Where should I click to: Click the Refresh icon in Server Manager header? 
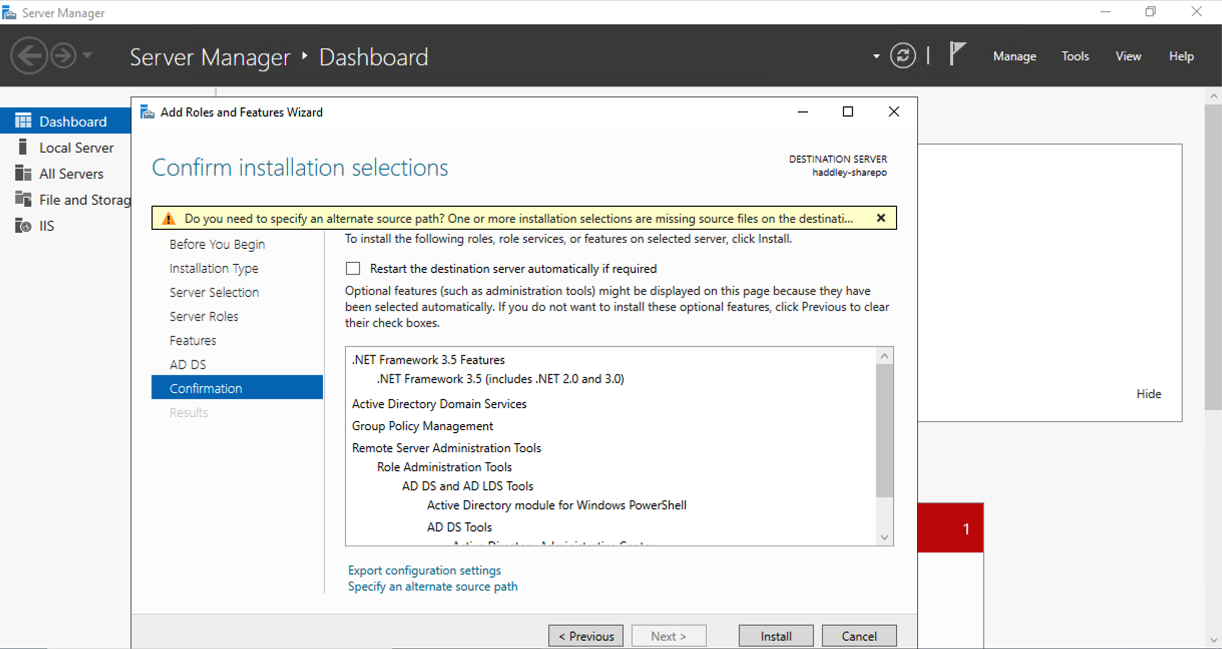pos(903,56)
